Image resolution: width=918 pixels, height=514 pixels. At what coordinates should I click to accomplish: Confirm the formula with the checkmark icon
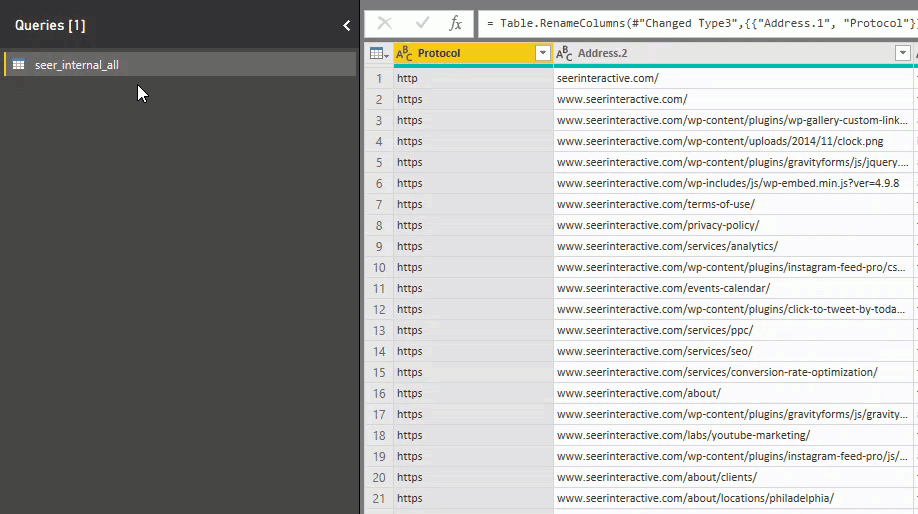coord(421,23)
